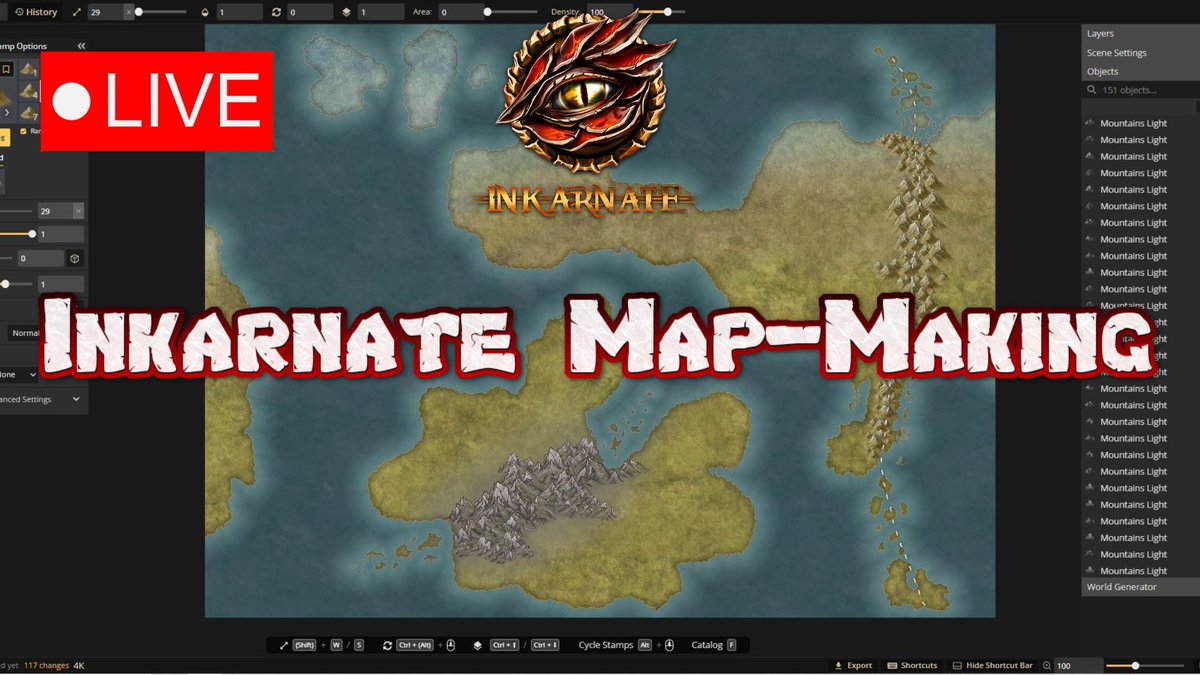Click the rotation arrows icon in top toolbar
The width and height of the screenshot is (1200, 675).
pos(276,12)
